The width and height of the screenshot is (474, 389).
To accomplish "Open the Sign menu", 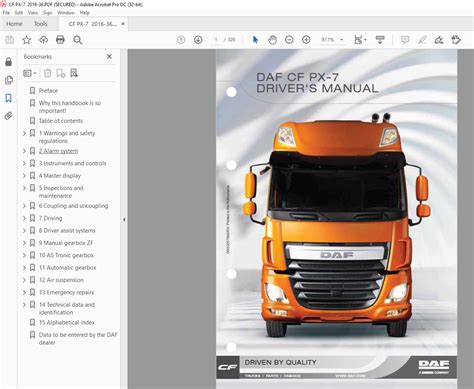I will (x=48, y=13).
